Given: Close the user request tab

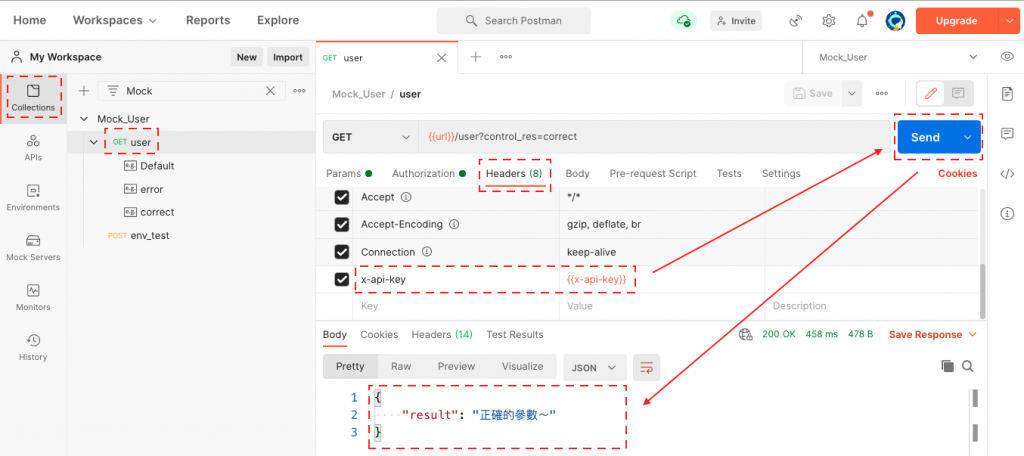Looking at the screenshot, I should click(x=441, y=57).
